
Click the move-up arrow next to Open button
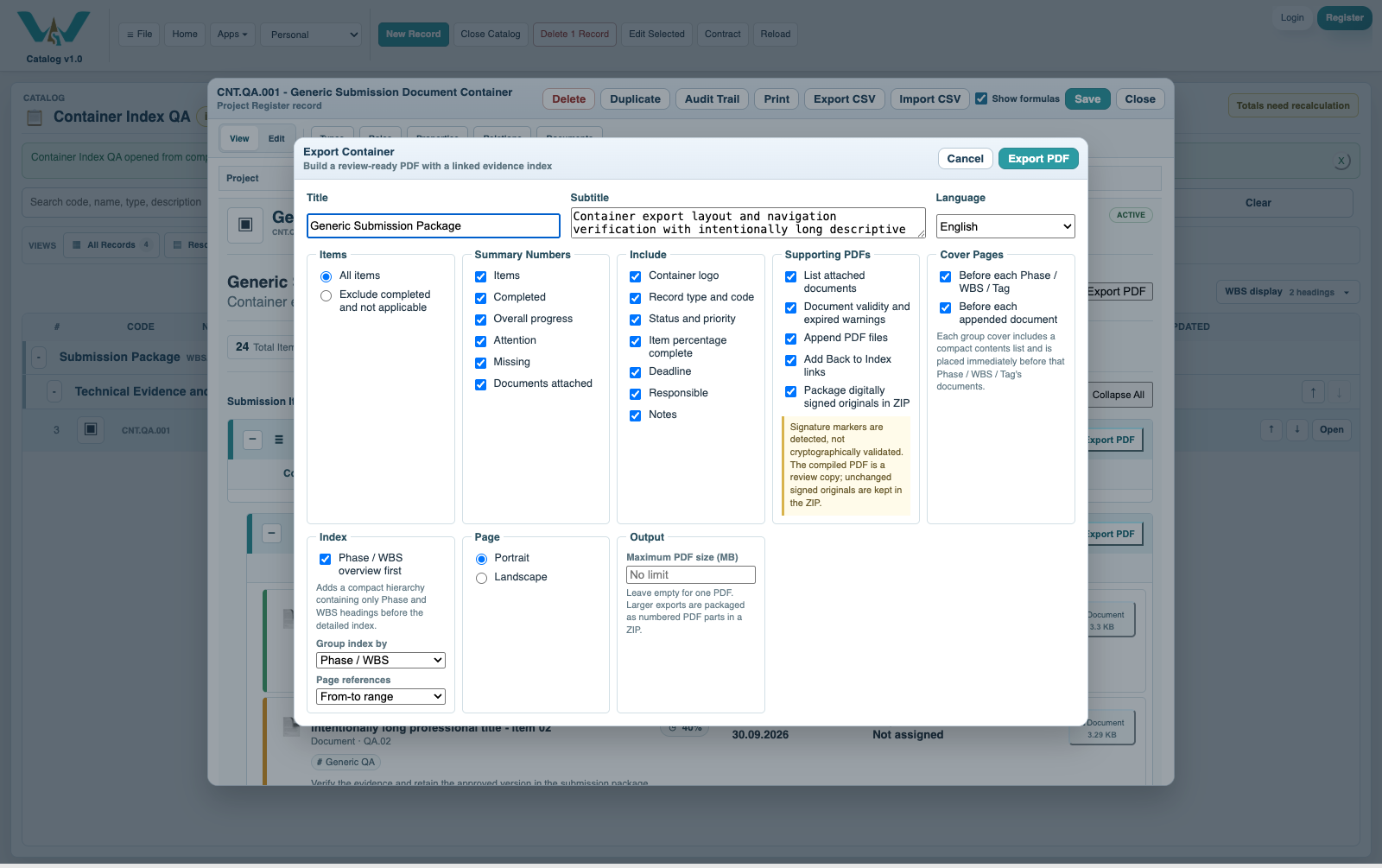click(1271, 429)
